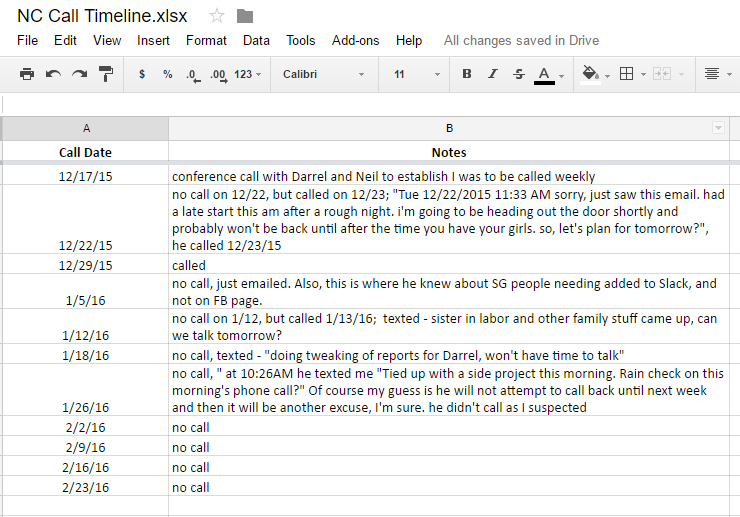Select the 1/5/16 date cell
This screenshot has width=740, height=517.
coord(85,292)
